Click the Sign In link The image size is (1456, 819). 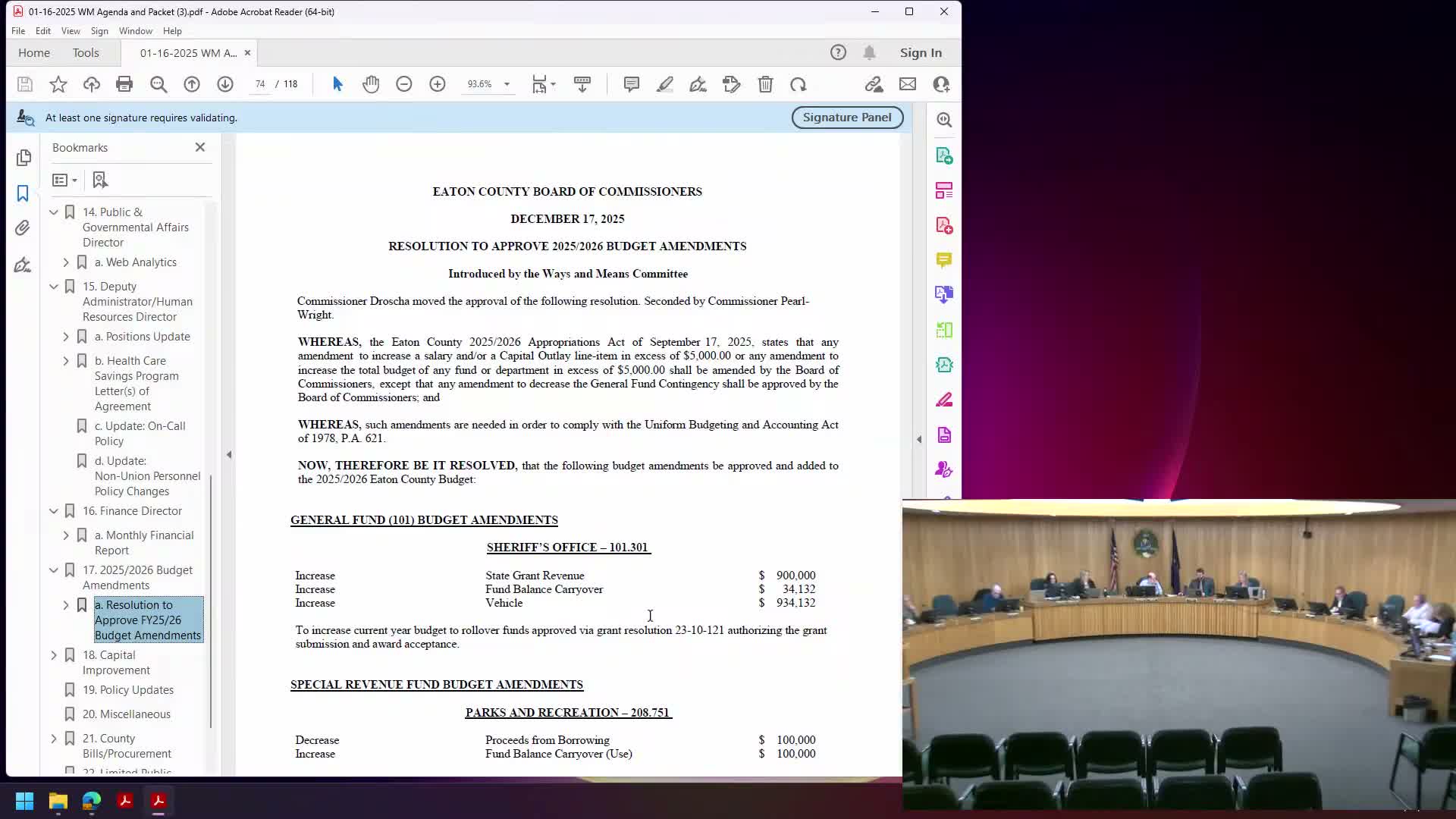pyautogui.click(x=921, y=53)
